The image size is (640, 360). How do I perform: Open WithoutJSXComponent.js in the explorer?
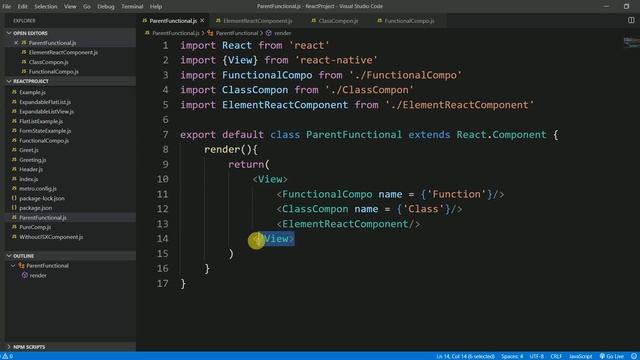[x=51, y=237]
